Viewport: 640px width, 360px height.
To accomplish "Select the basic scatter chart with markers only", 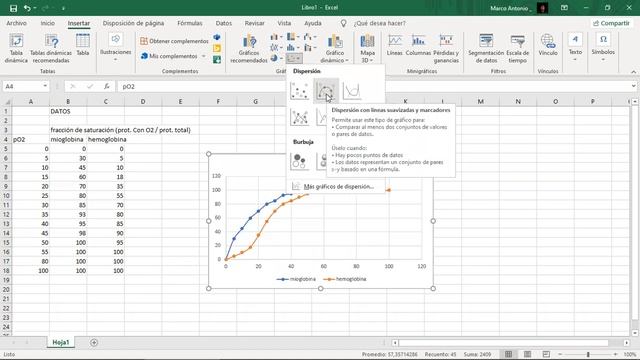I will [x=299, y=91].
